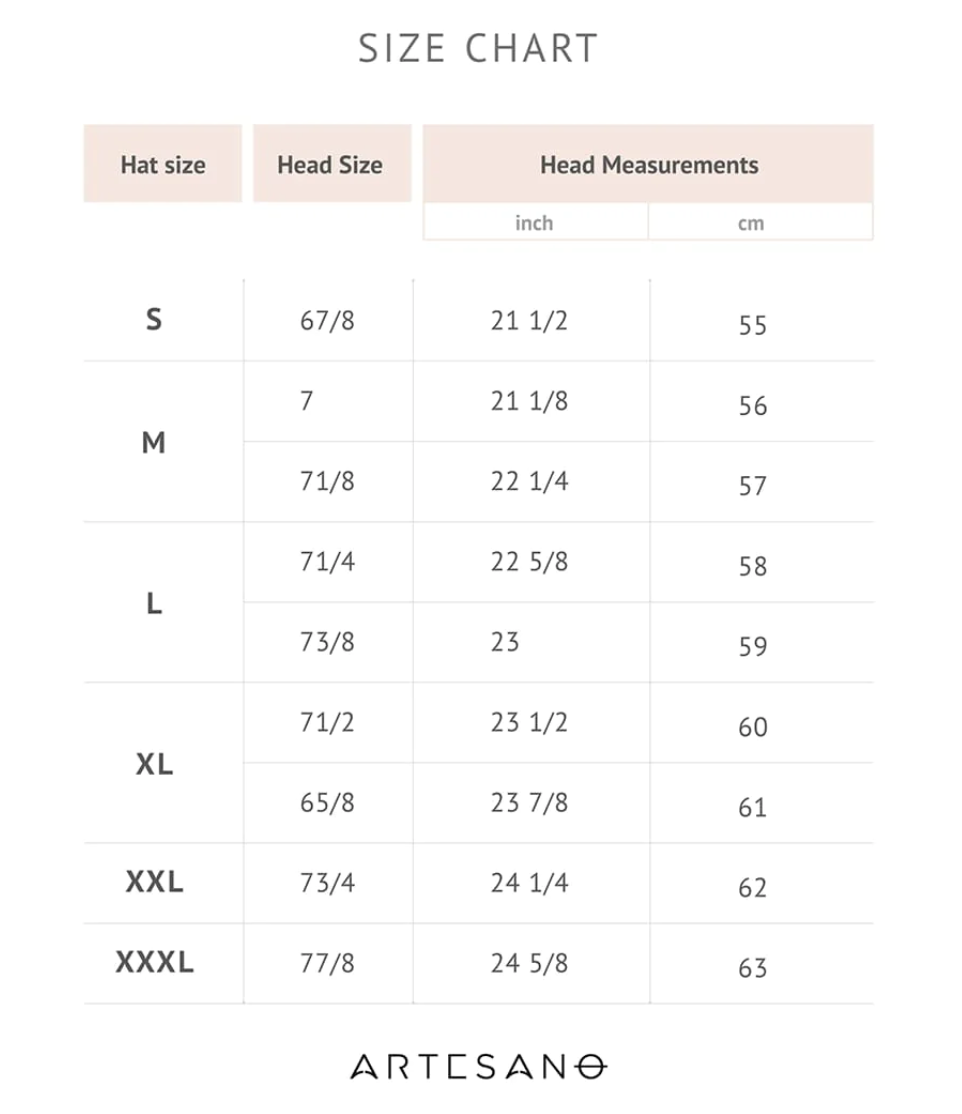Viewport: 962px width, 1114px height.
Task: Select hat size M row label
Action: [x=153, y=443]
